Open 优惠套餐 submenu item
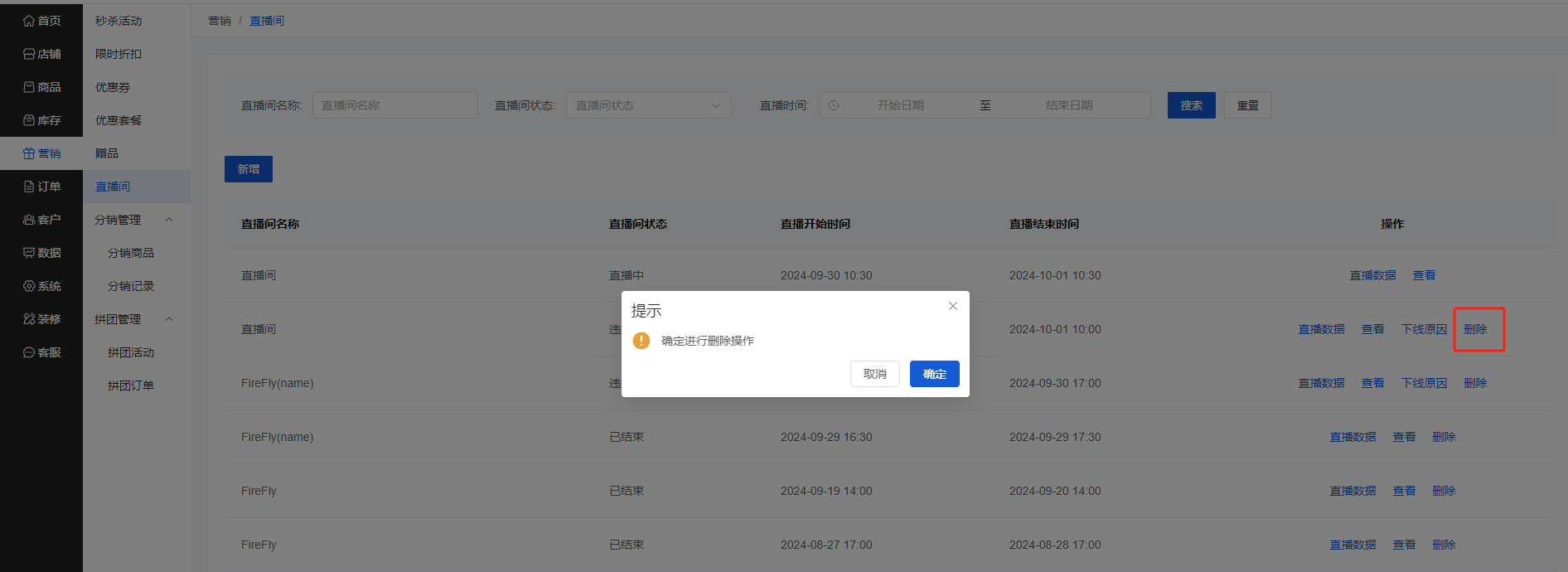 pyautogui.click(x=119, y=120)
